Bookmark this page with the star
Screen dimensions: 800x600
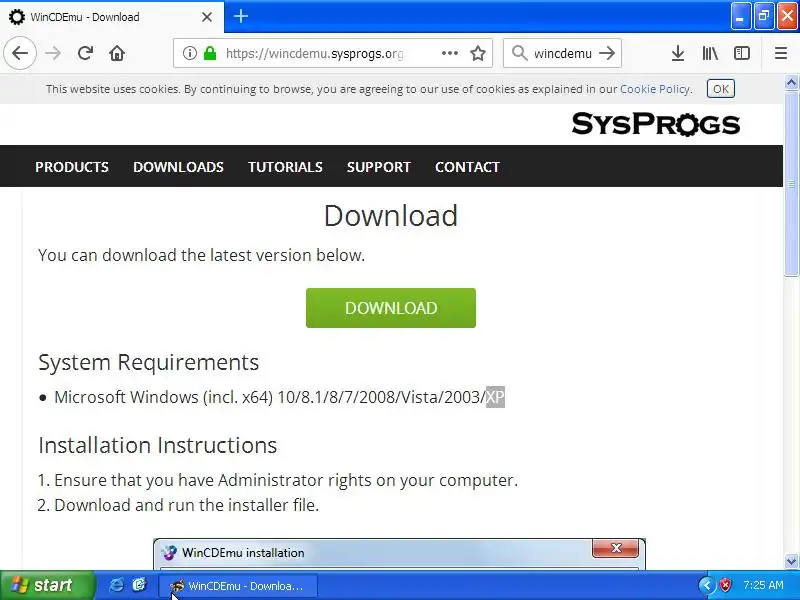pos(478,53)
